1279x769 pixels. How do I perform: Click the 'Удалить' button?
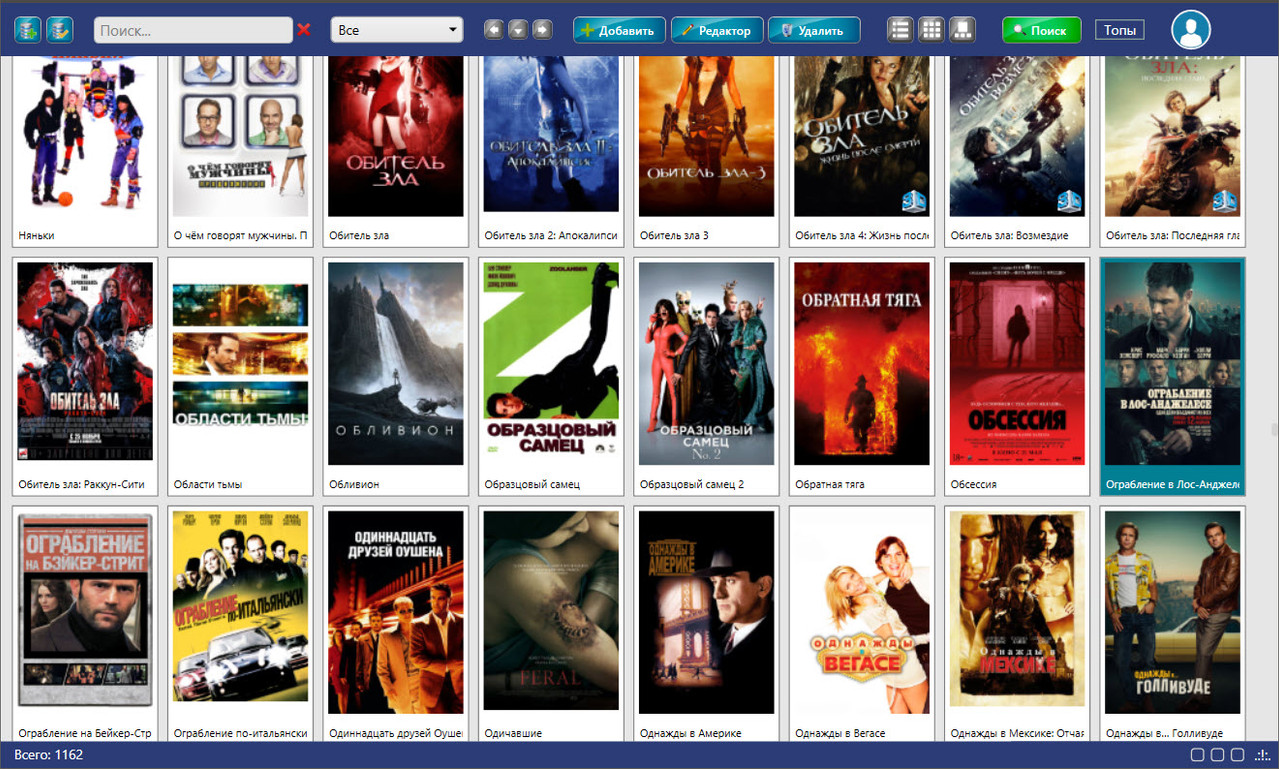coord(814,30)
